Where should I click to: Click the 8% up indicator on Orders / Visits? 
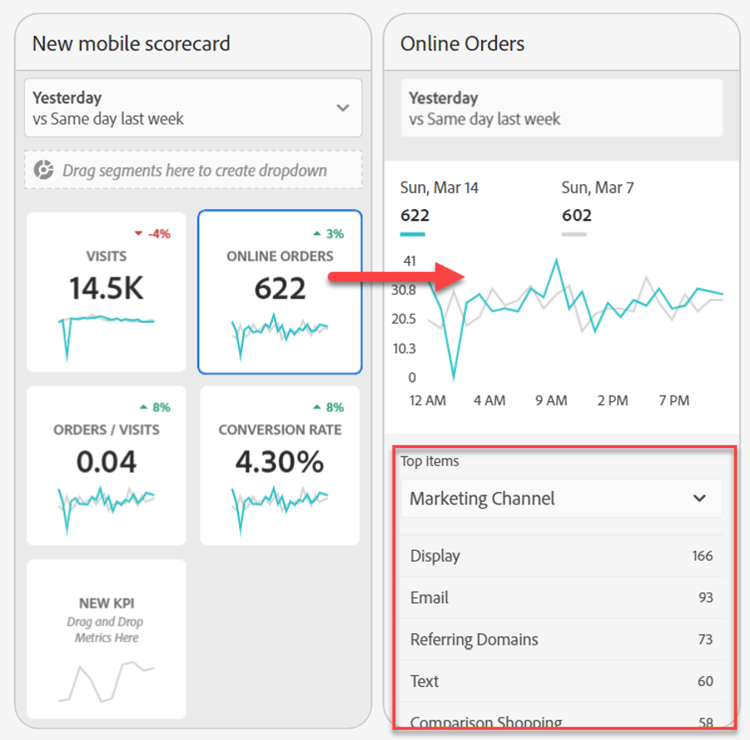point(155,408)
